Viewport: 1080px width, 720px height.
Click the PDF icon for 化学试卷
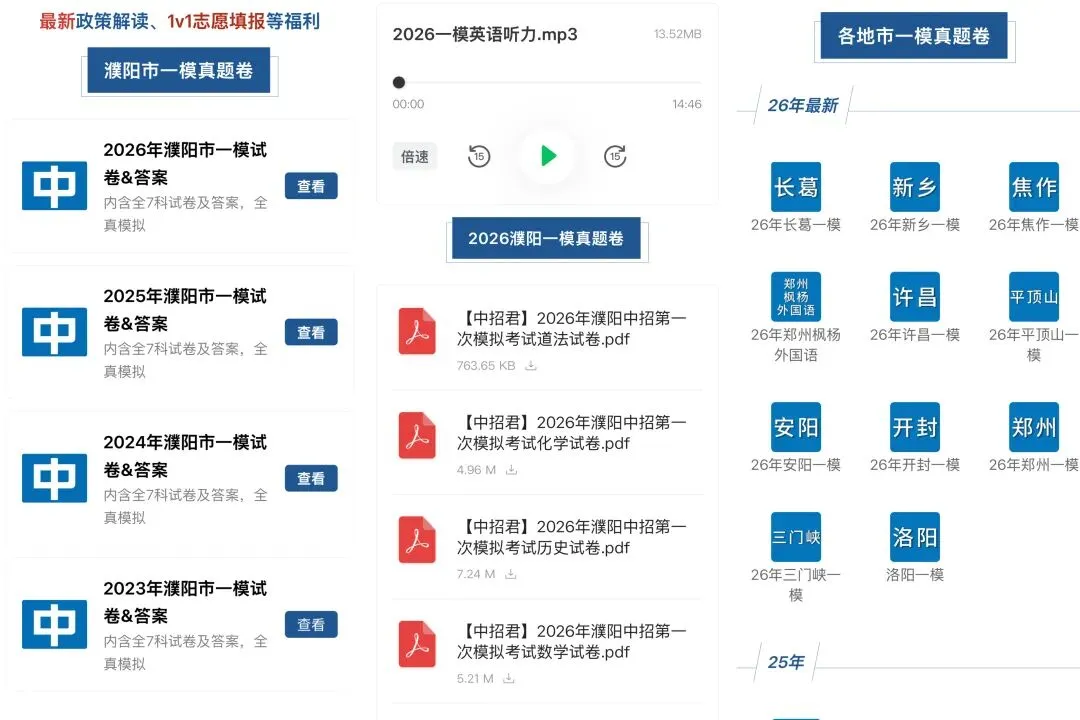417,435
